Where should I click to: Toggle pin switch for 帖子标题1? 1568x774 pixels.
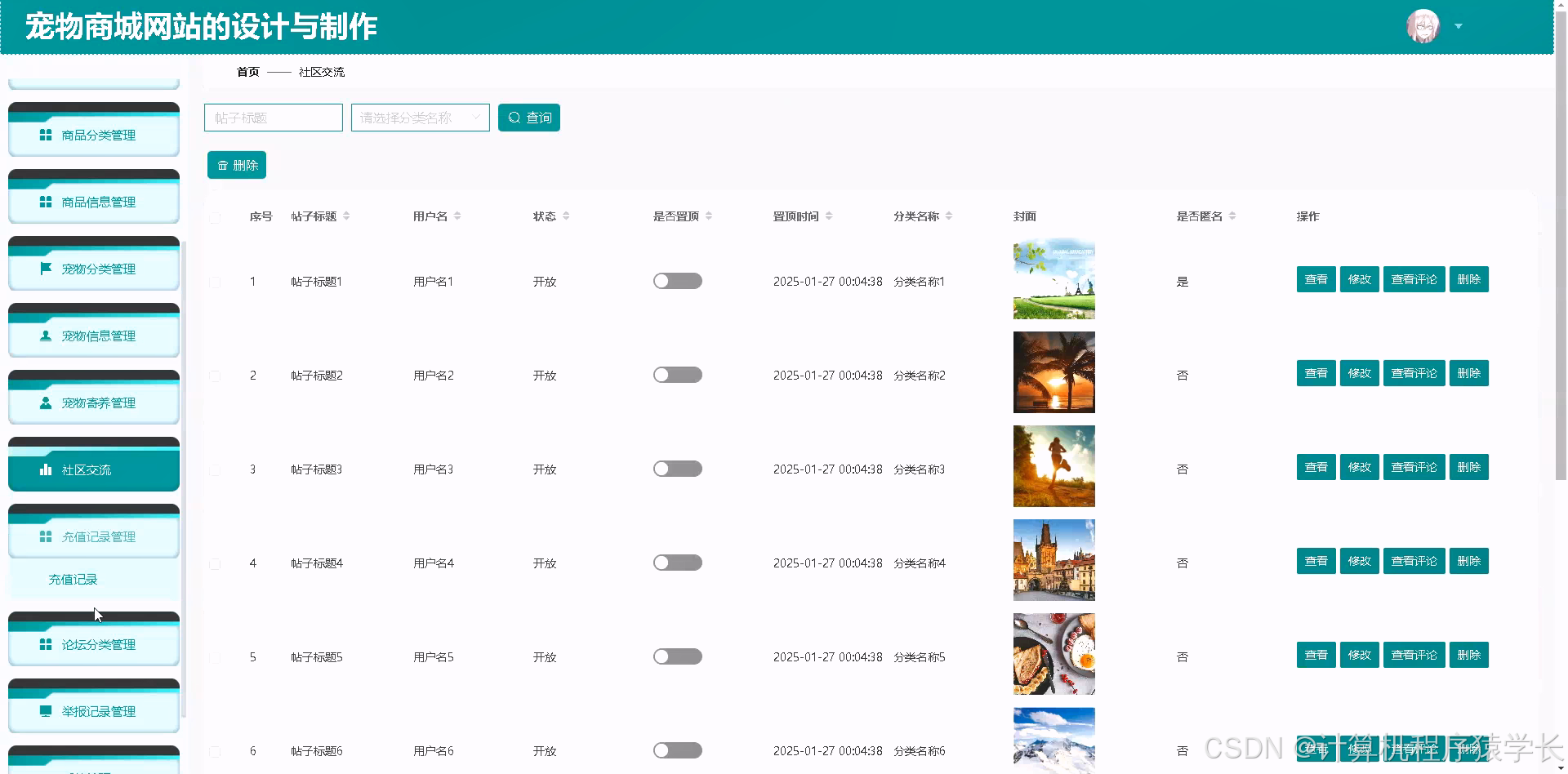[x=678, y=281]
